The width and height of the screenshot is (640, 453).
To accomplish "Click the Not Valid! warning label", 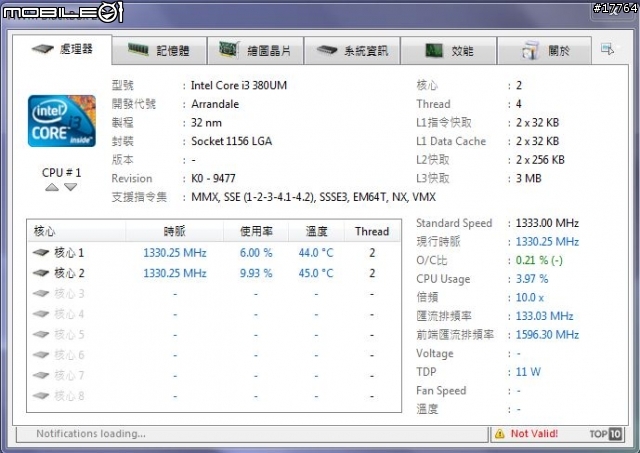I will click(x=534, y=433).
